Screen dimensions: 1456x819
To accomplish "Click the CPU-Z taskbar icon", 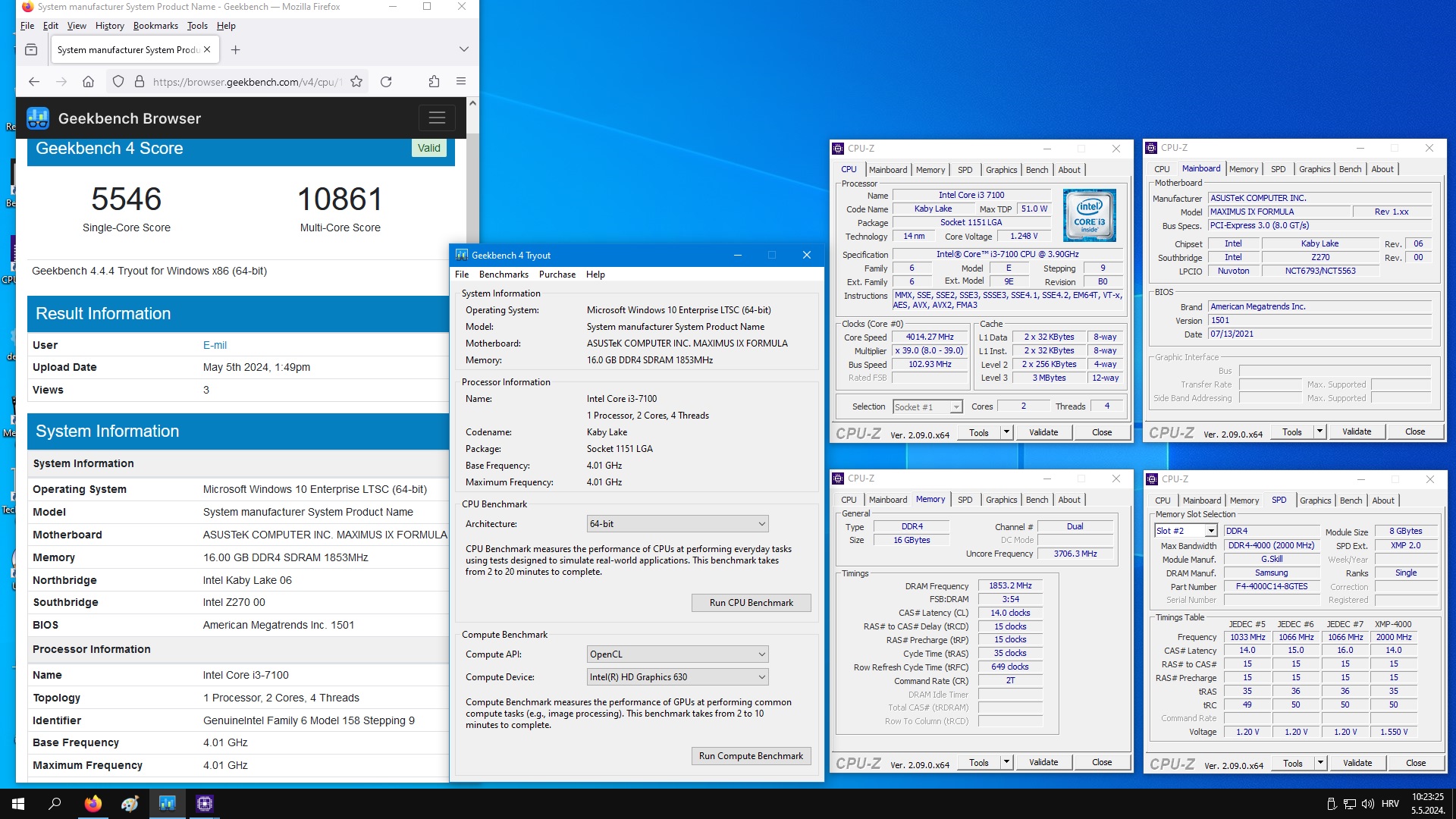I will (205, 804).
